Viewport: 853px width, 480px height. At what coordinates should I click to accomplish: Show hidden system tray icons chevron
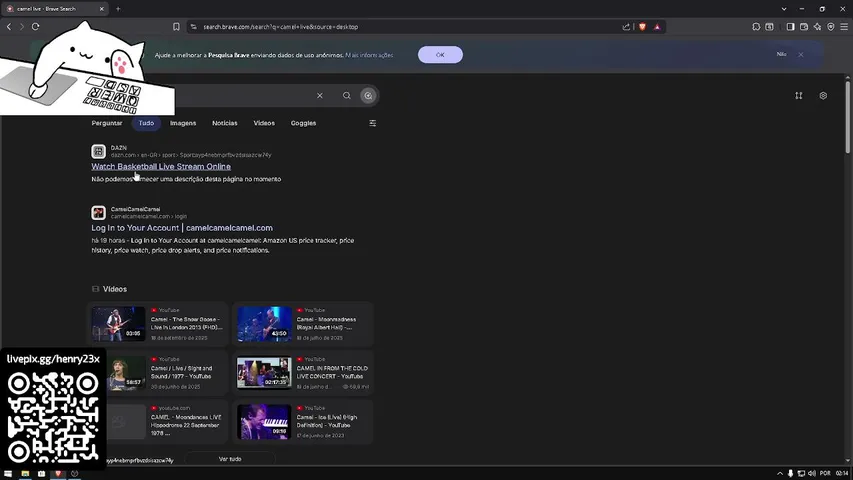(780, 473)
